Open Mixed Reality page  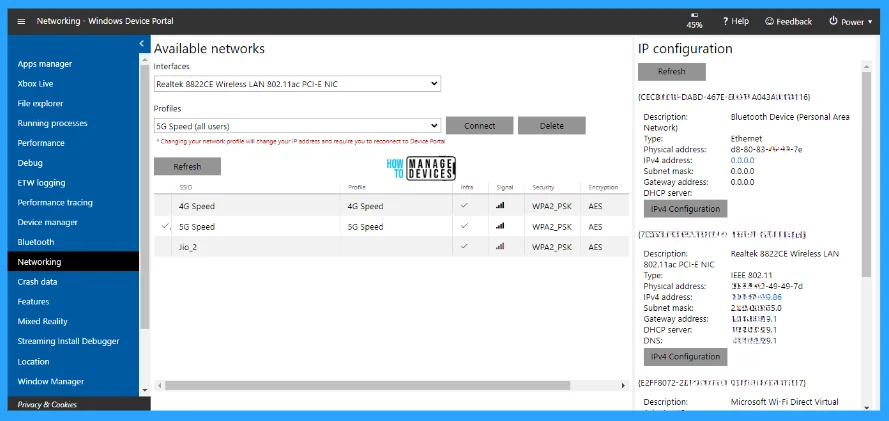click(43, 321)
